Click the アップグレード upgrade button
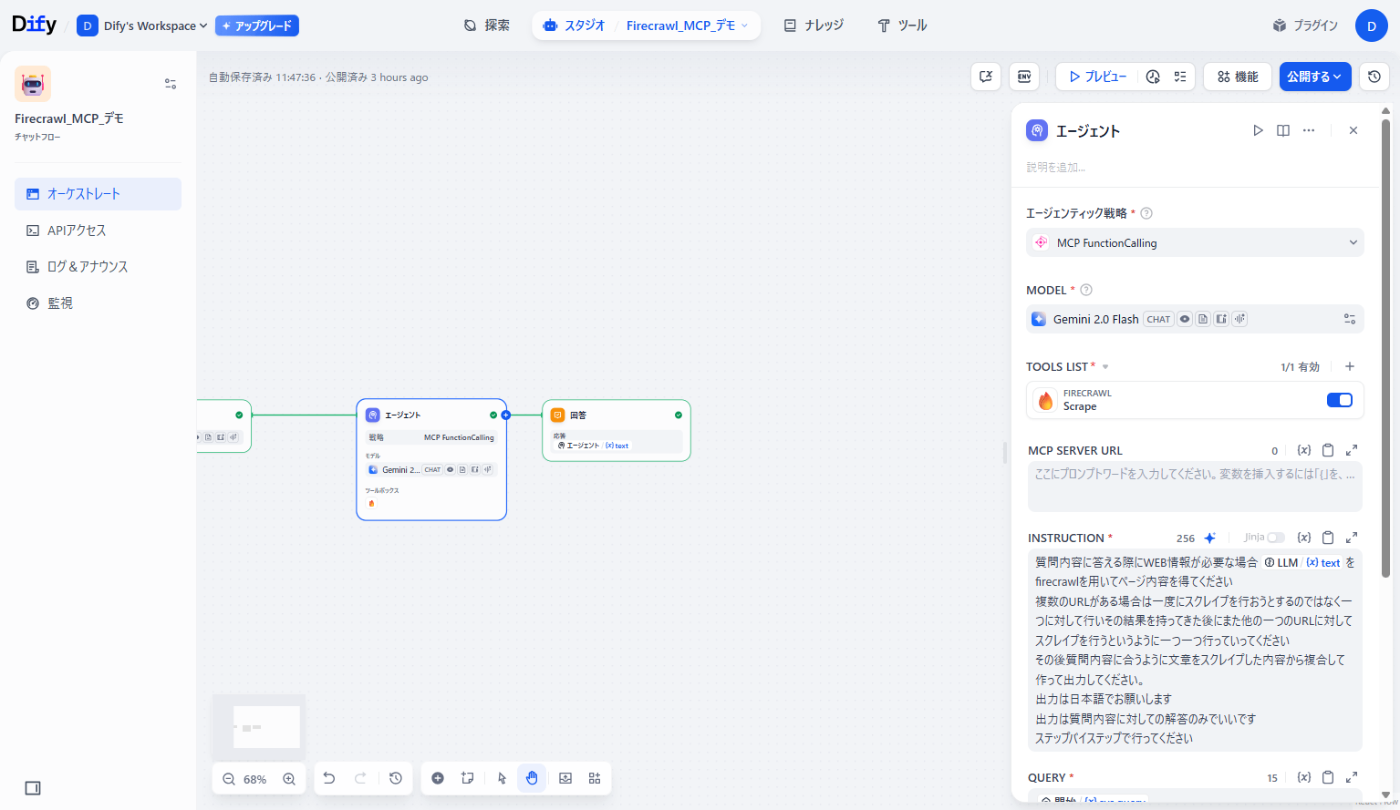This screenshot has width=1400, height=810. click(257, 26)
